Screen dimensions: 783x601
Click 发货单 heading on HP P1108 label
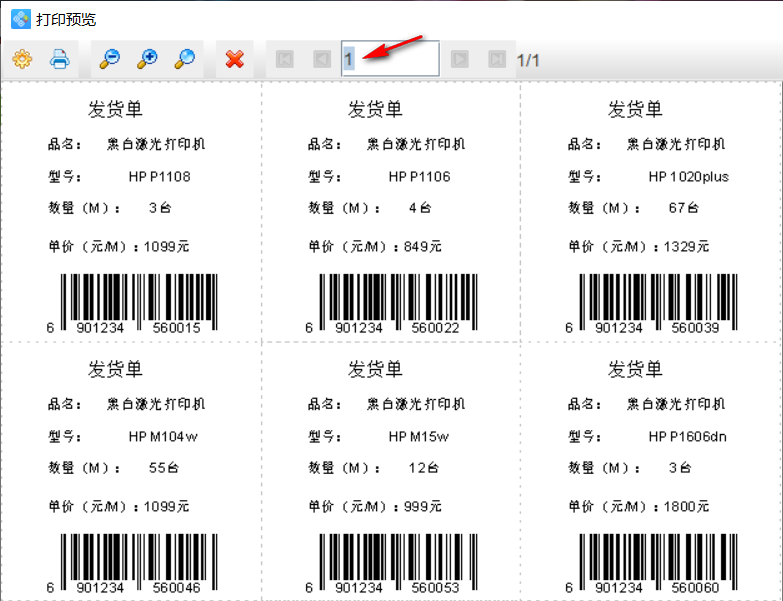click(x=115, y=109)
